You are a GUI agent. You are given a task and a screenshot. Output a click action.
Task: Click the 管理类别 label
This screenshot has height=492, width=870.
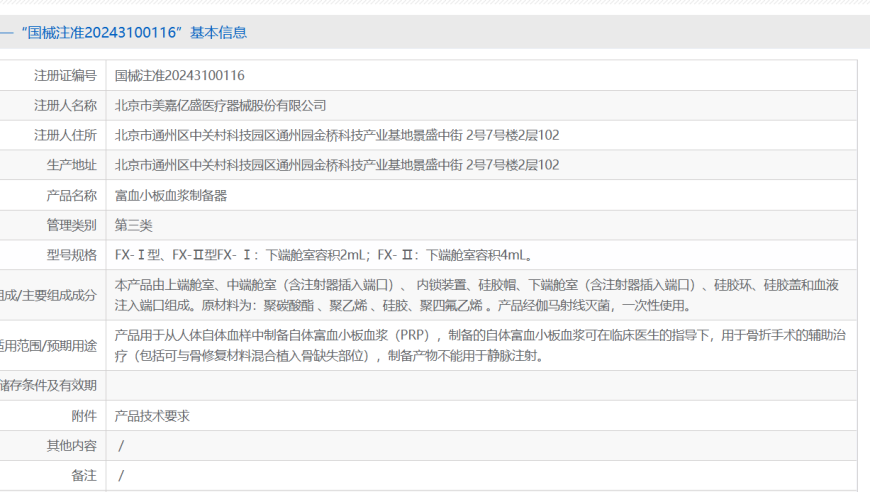click(x=72, y=225)
